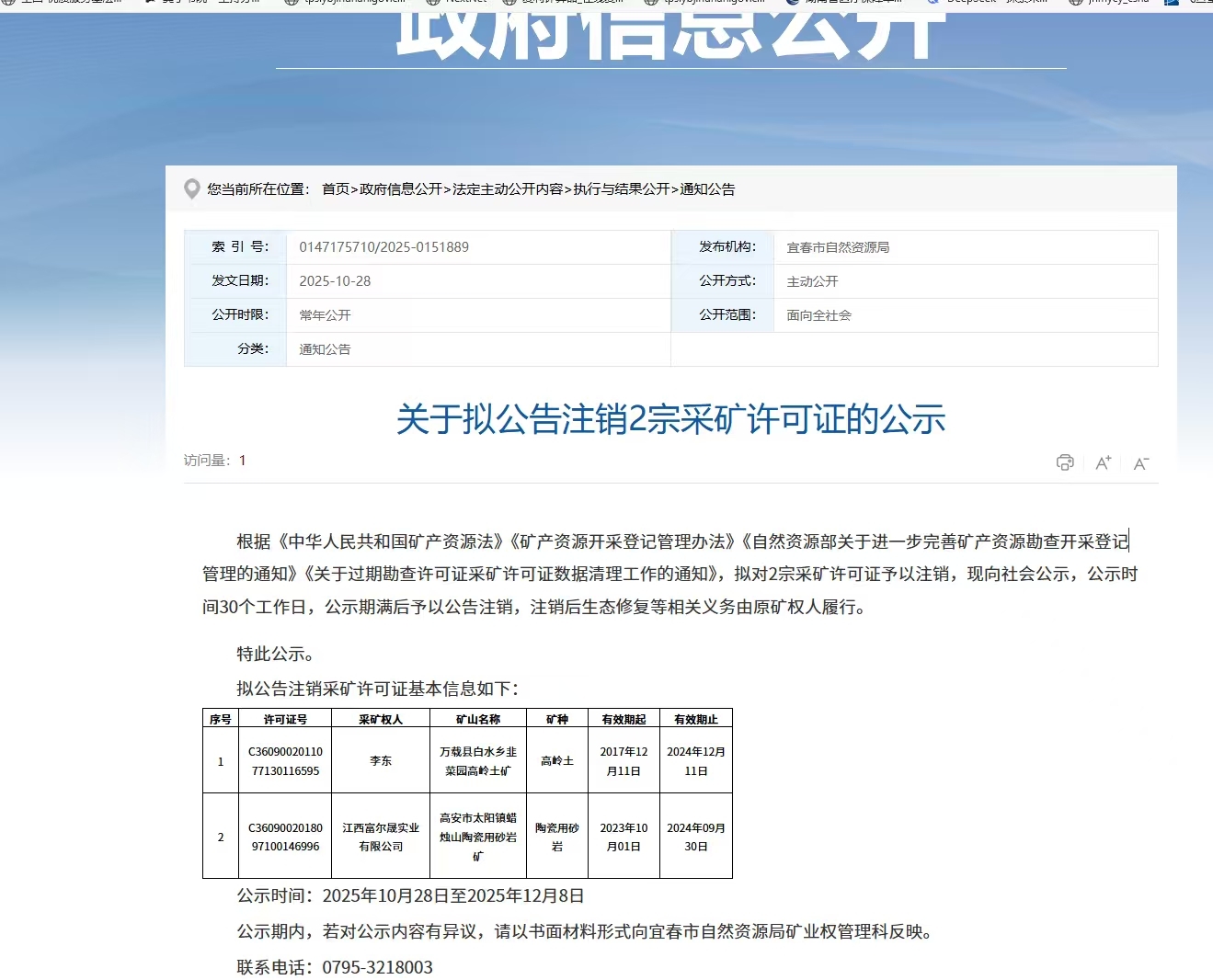
Task: Click the sentence mentioning 矿业权管理科
Action: pos(587,931)
